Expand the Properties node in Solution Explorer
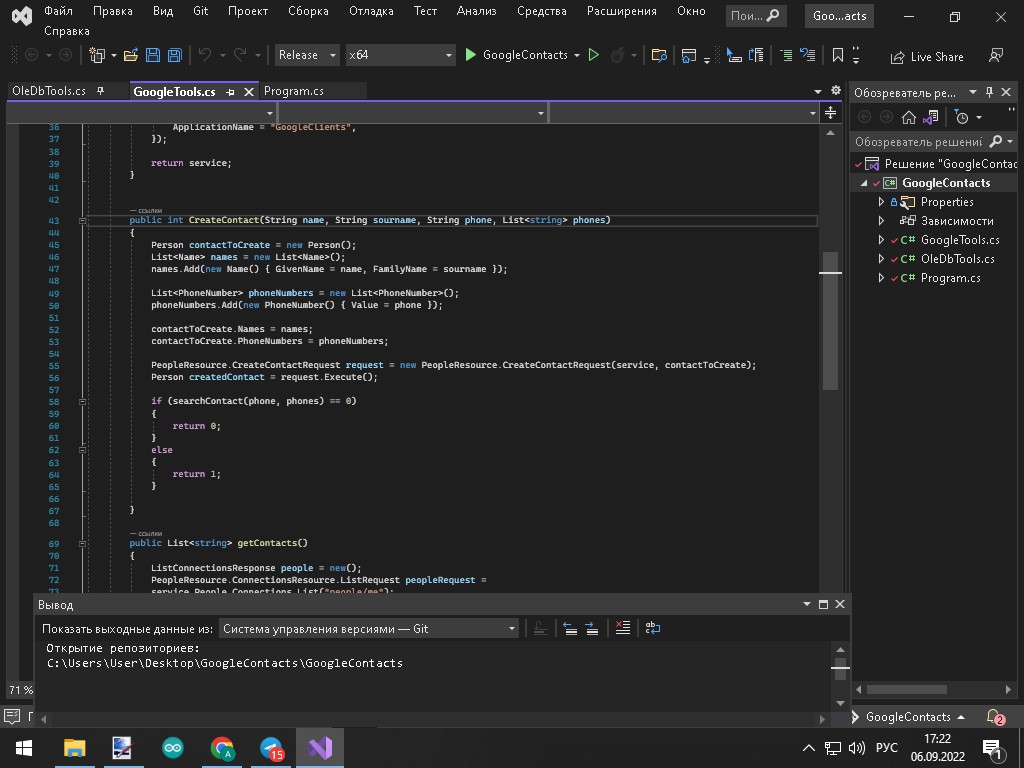 point(881,202)
